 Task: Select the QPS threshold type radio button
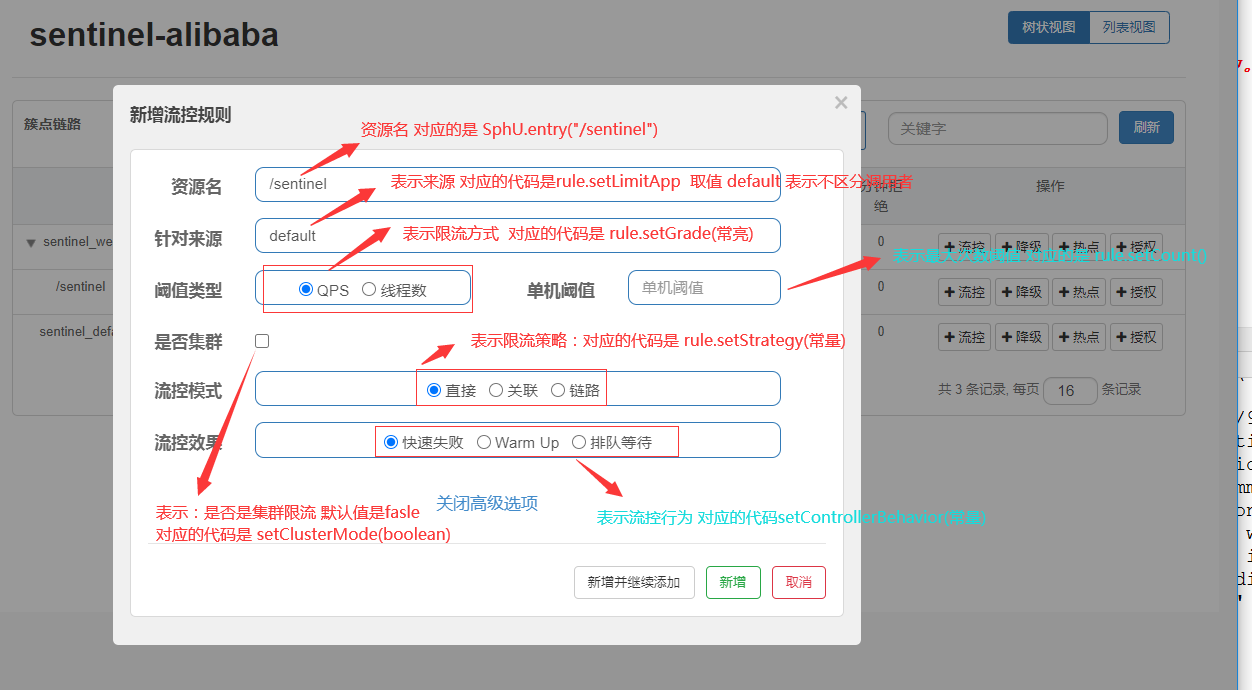point(306,289)
